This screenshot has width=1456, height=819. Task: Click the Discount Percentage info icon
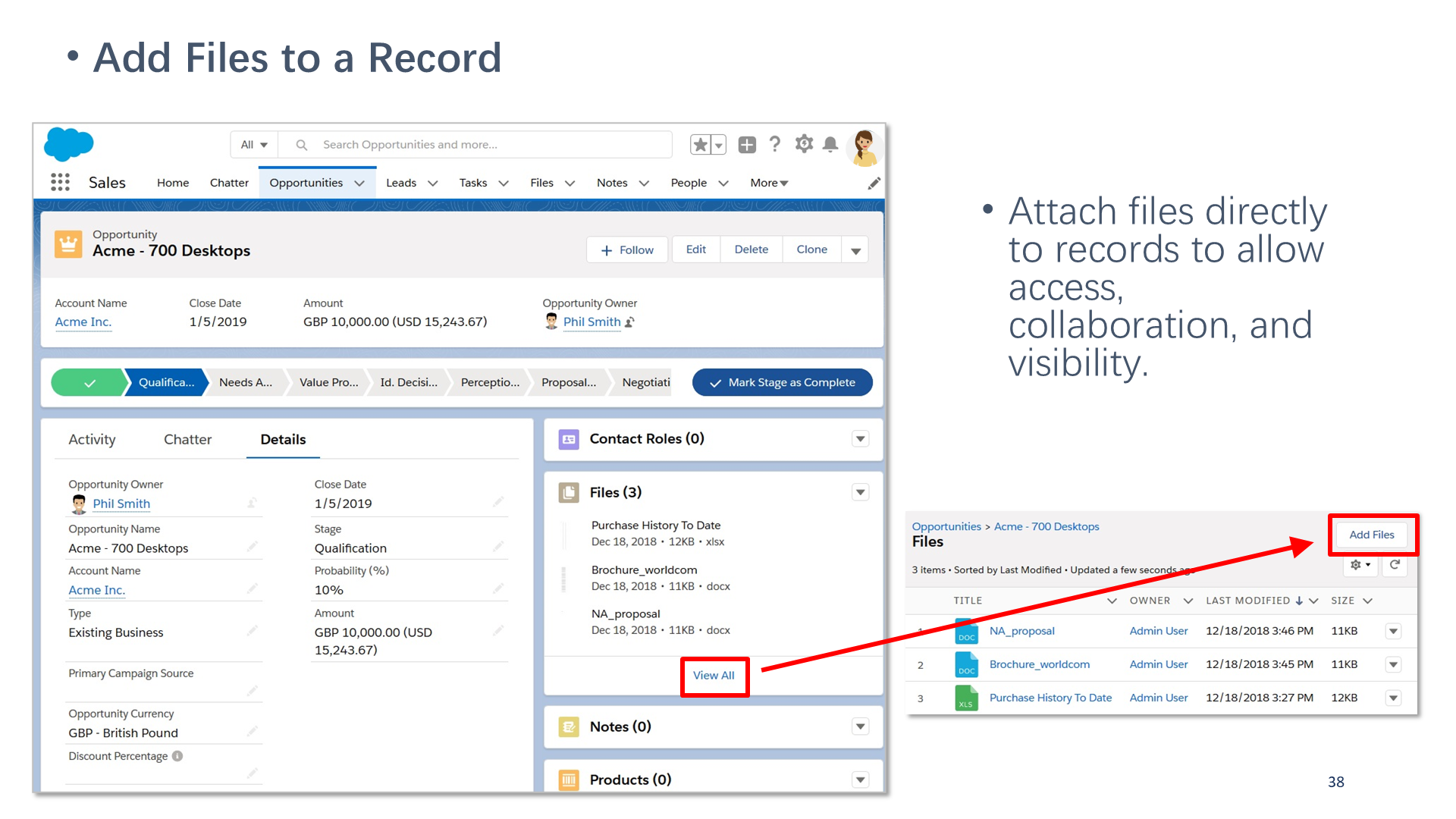tap(177, 756)
